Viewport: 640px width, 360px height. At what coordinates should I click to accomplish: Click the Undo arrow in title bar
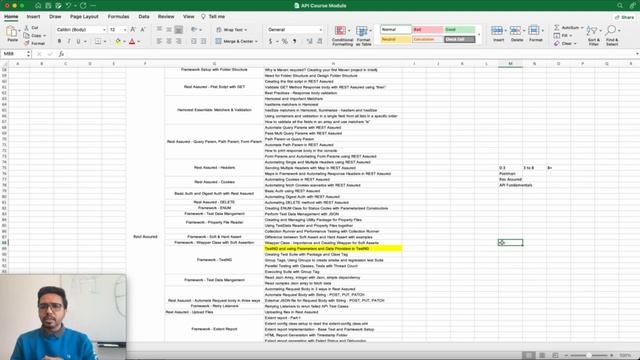(68, 6)
